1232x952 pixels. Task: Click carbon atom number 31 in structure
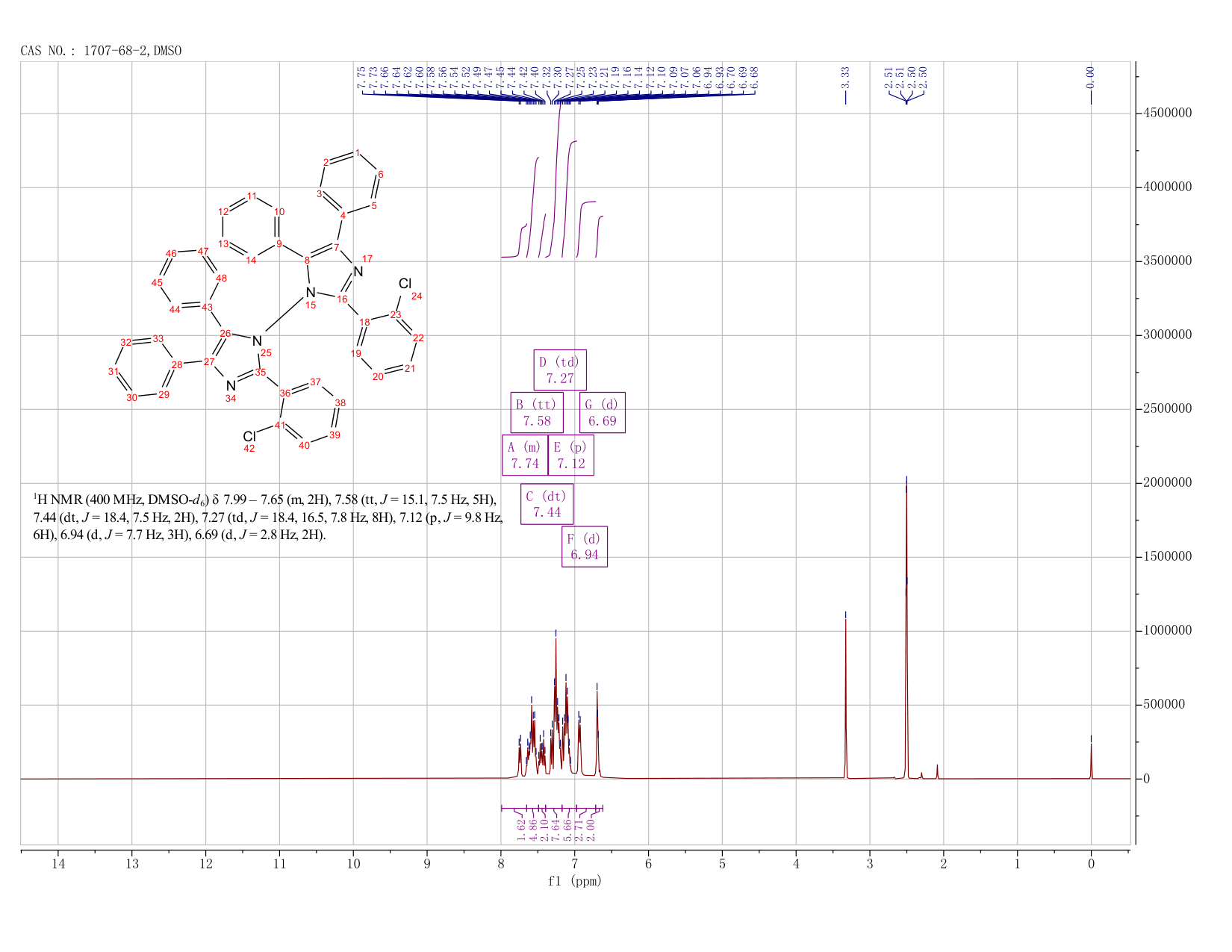coord(113,371)
